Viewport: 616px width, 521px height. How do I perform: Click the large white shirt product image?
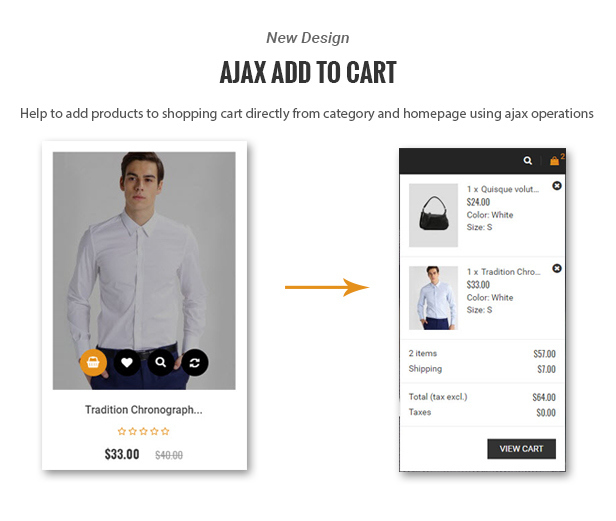point(144,251)
